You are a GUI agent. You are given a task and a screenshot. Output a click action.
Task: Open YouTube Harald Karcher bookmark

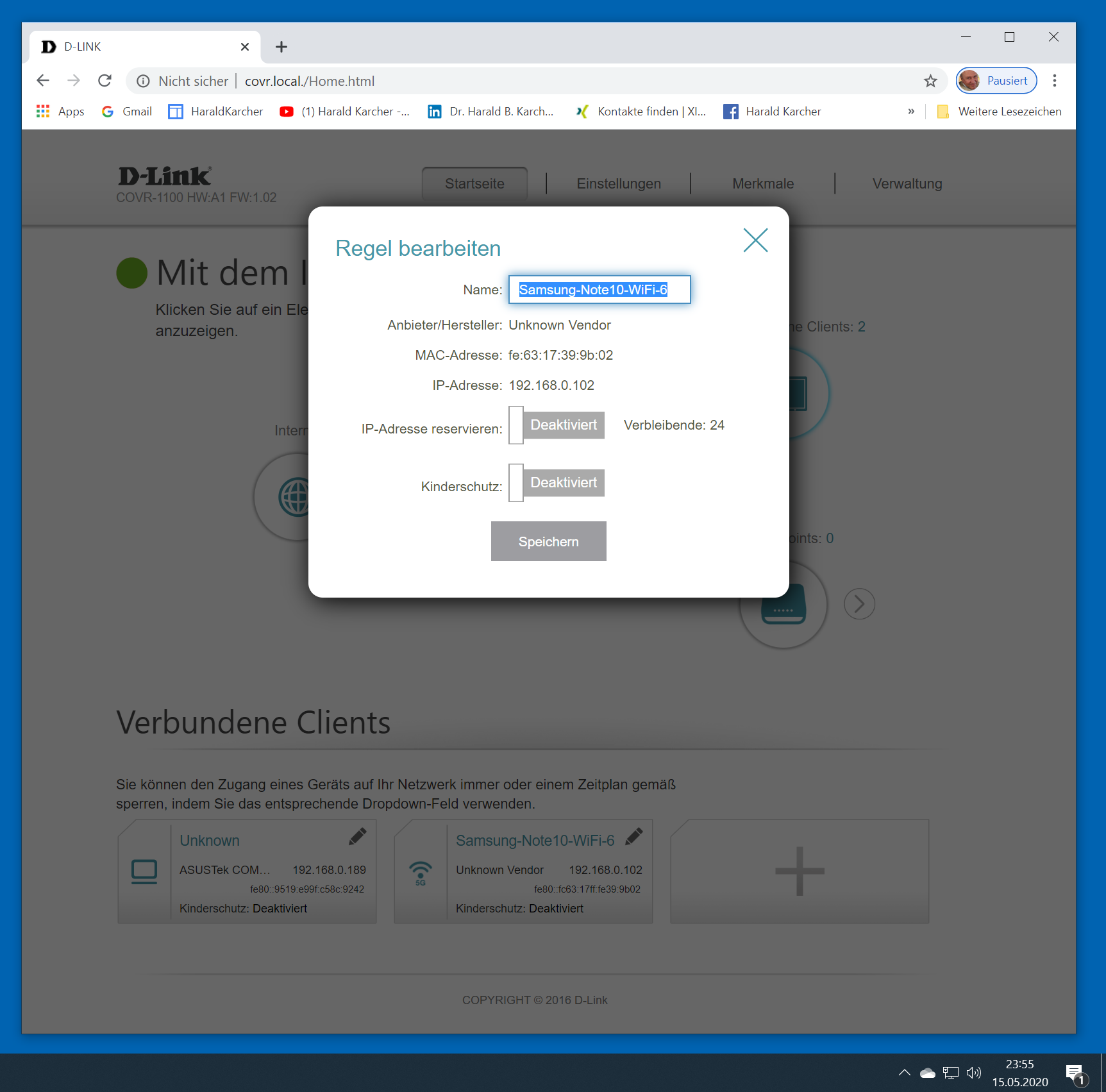coord(345,112)
